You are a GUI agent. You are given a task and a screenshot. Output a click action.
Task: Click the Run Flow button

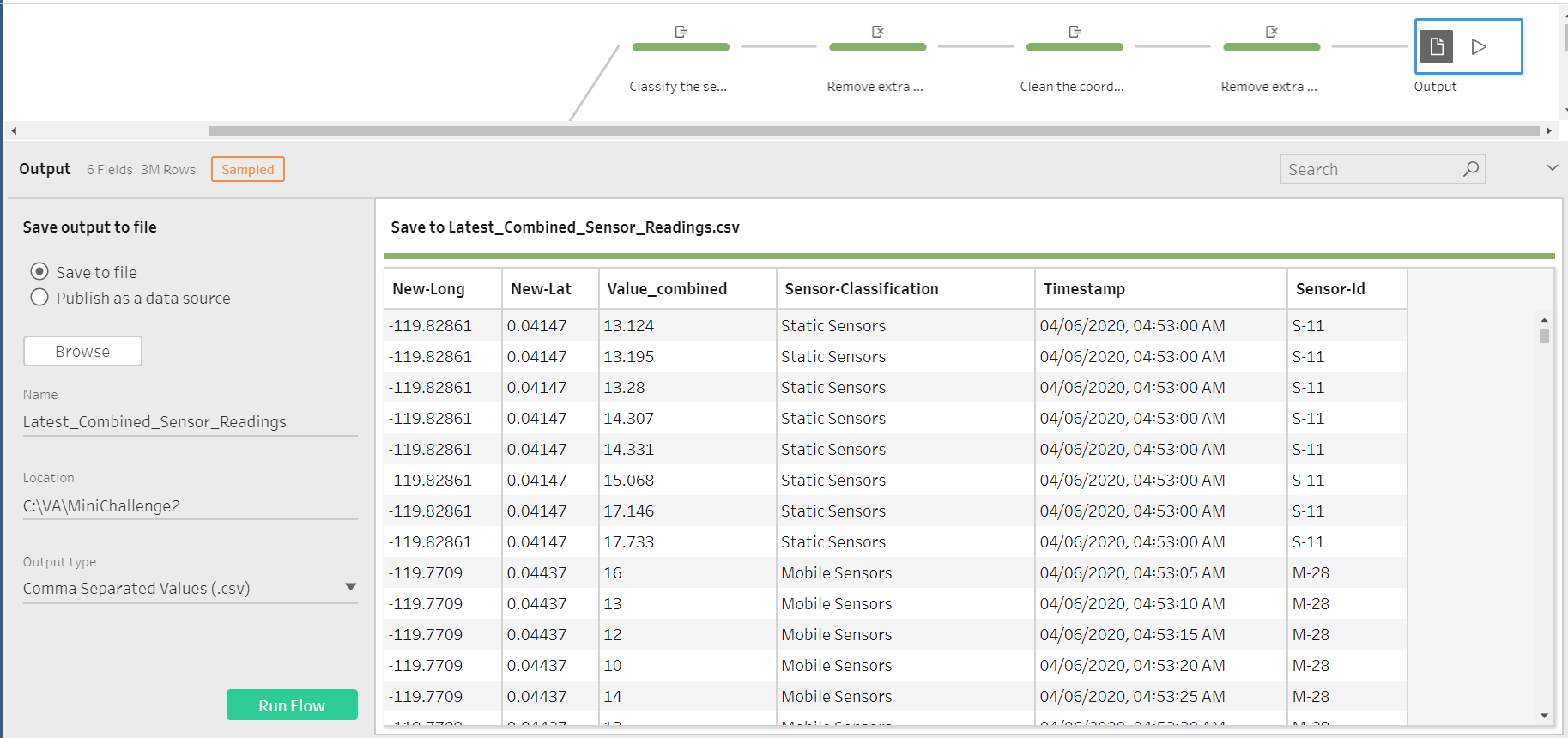pyautogui.click(x=292, y=705)
